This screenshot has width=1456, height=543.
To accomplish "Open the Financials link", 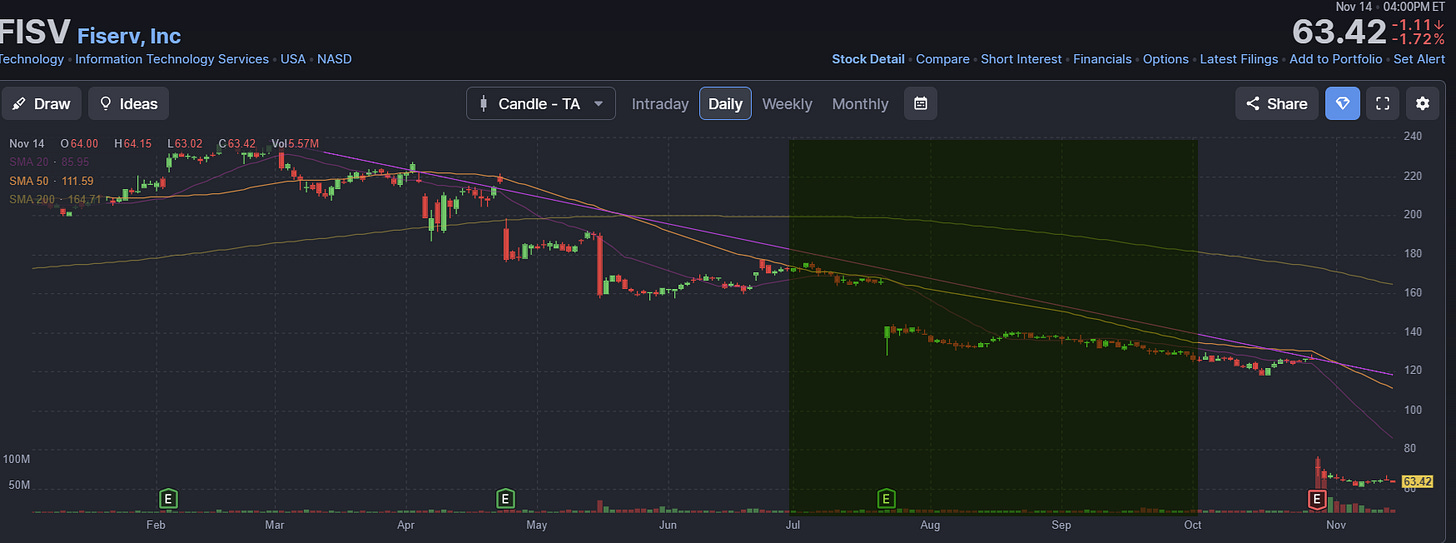I will (x=1102, y=59).
